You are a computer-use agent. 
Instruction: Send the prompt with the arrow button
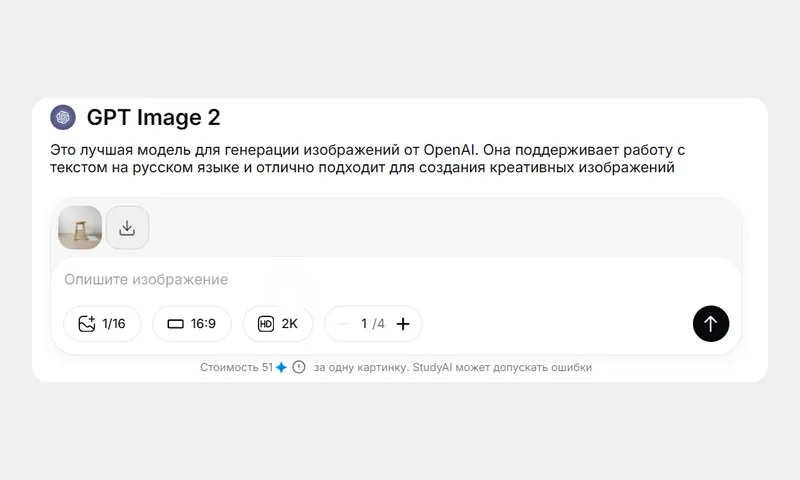[x=711, y=324]
